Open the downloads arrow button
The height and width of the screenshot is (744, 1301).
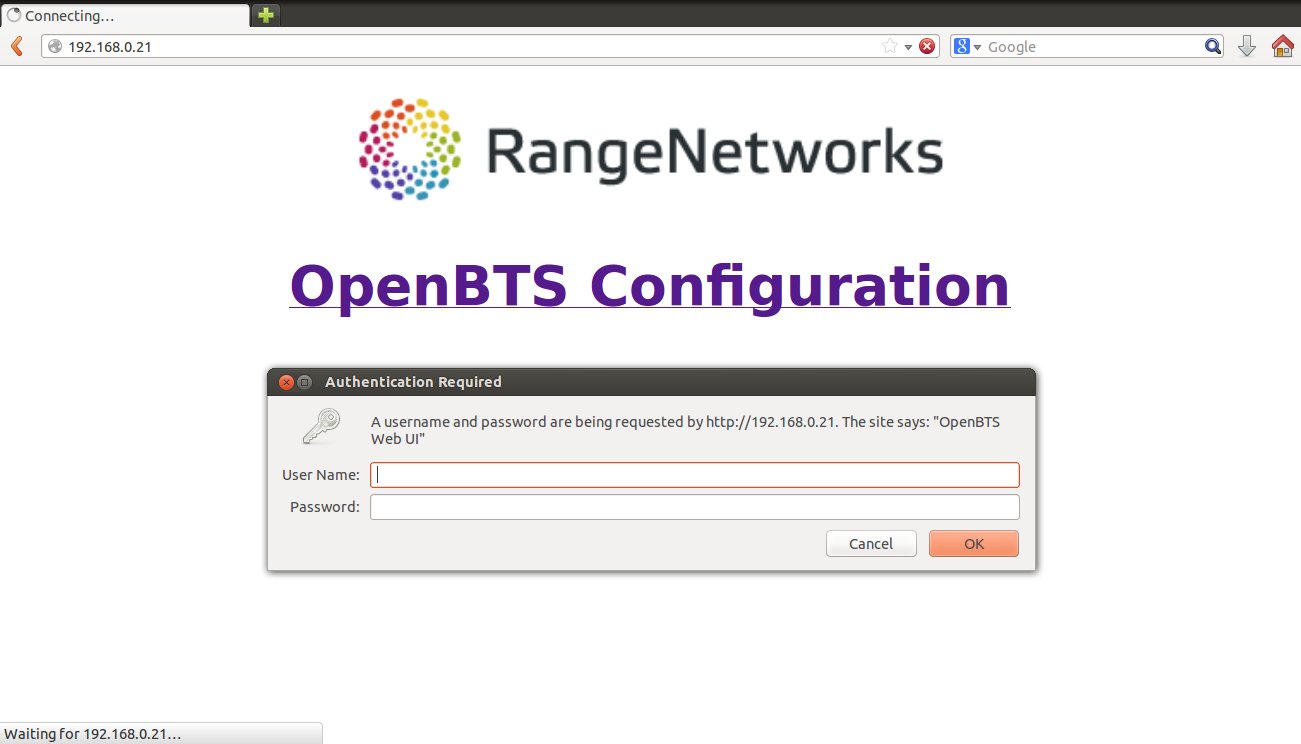[1247, 46]
